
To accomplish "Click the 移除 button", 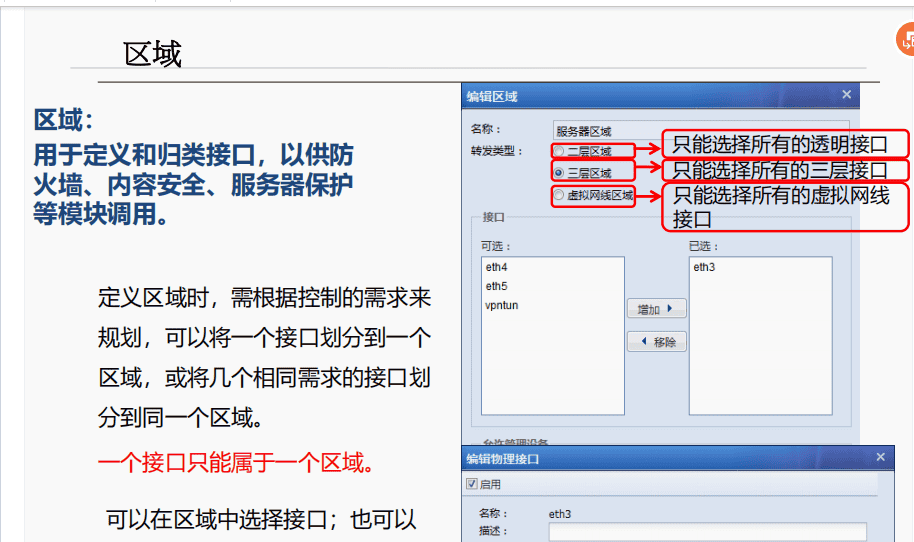I will (x=656, y=342).
